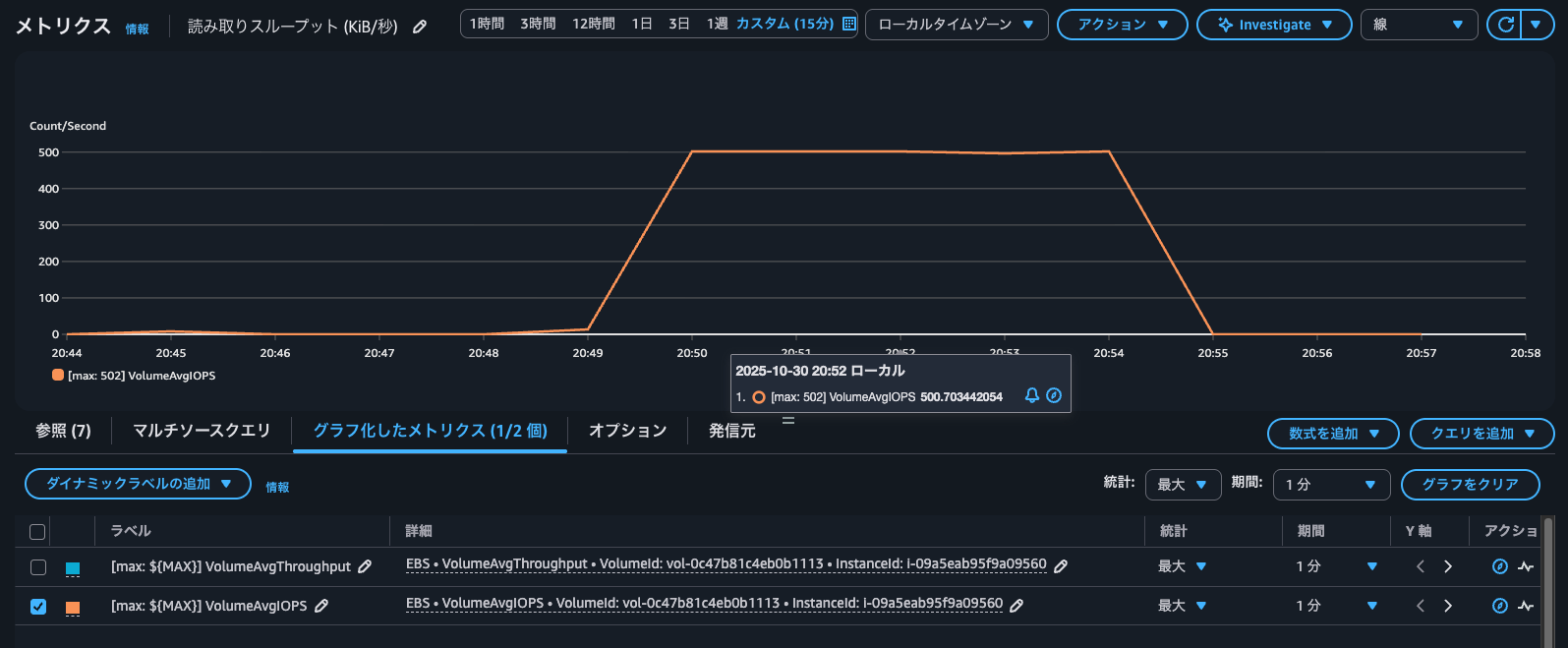Check the VolumeAvgThroughput metric checkbox
Image resolution: width=1568 pixels, height=648 pixels.
point(38,567)
